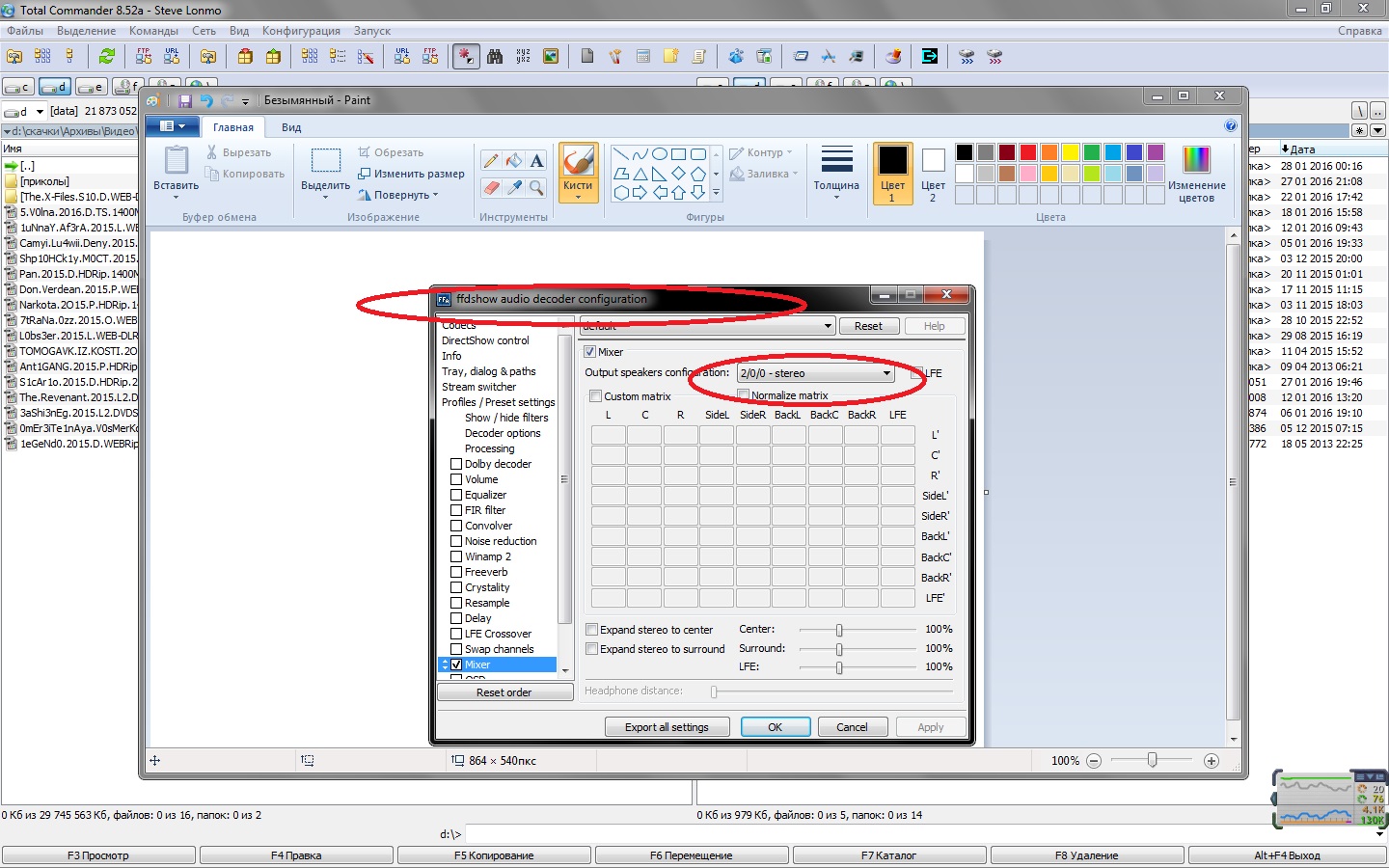
Task: Select the Color picker eyedropper tool
Action: 514,187
